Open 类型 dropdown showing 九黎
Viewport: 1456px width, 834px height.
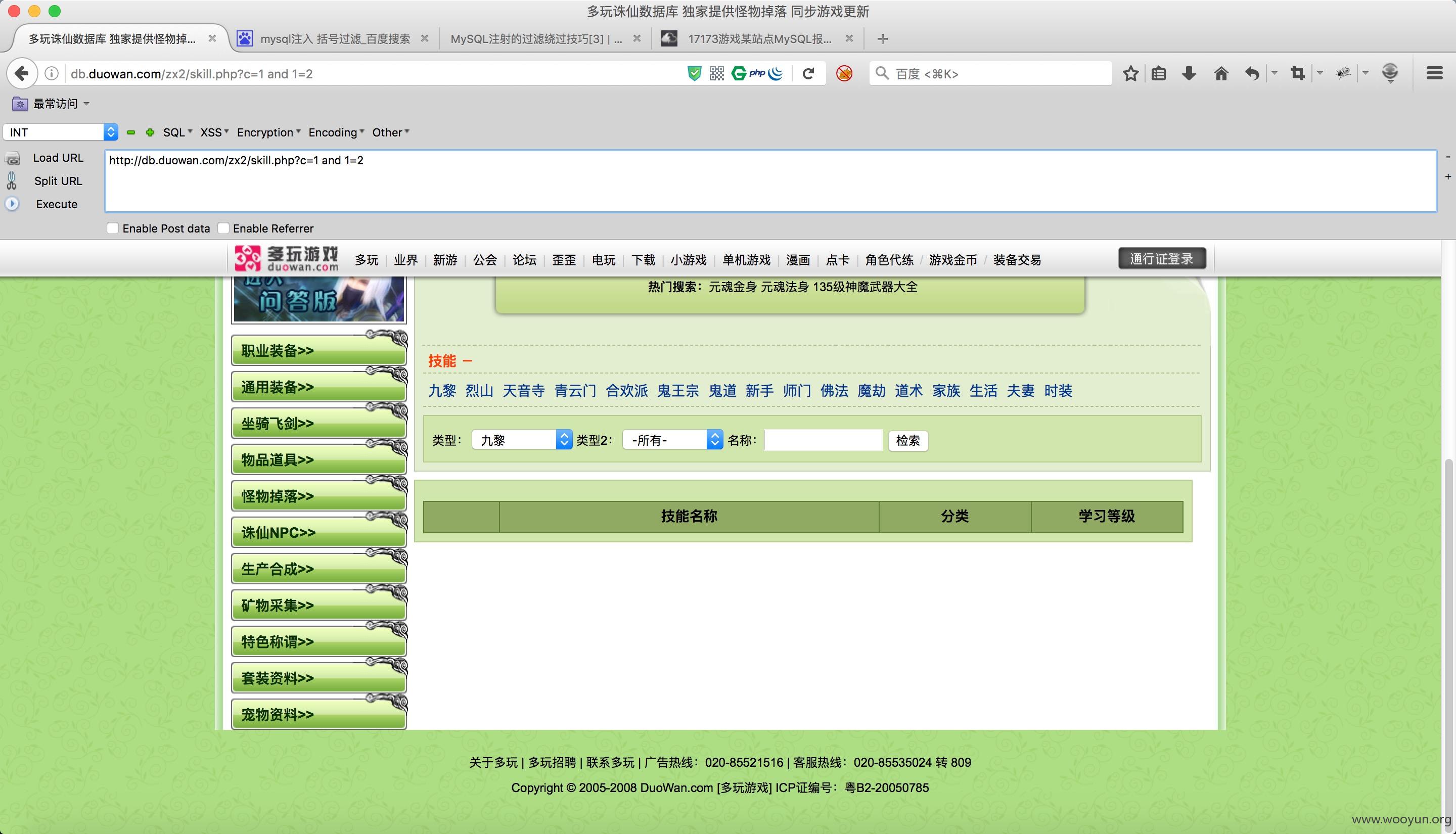(x=522, y=439)
